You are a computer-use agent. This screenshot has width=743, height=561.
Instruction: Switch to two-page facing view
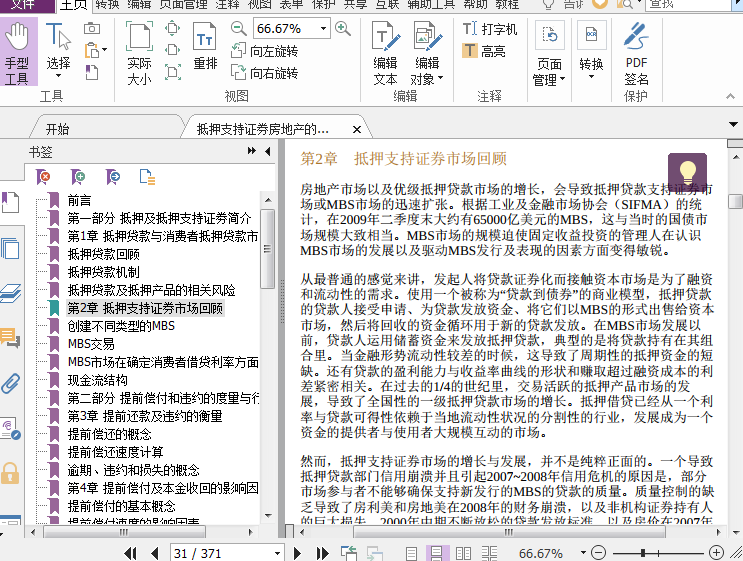458,553
